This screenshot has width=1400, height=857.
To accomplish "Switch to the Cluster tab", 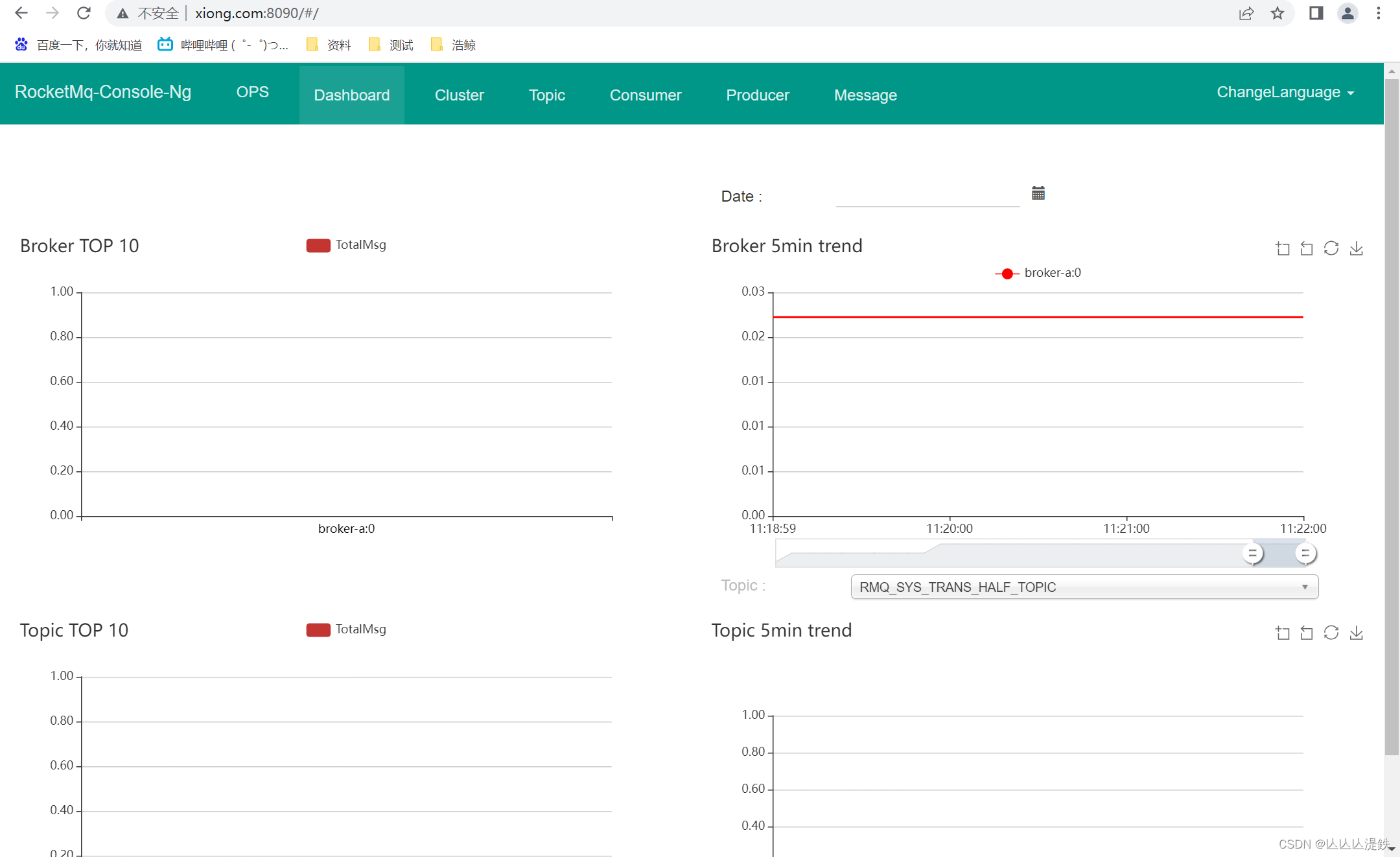I will [459, 95].
